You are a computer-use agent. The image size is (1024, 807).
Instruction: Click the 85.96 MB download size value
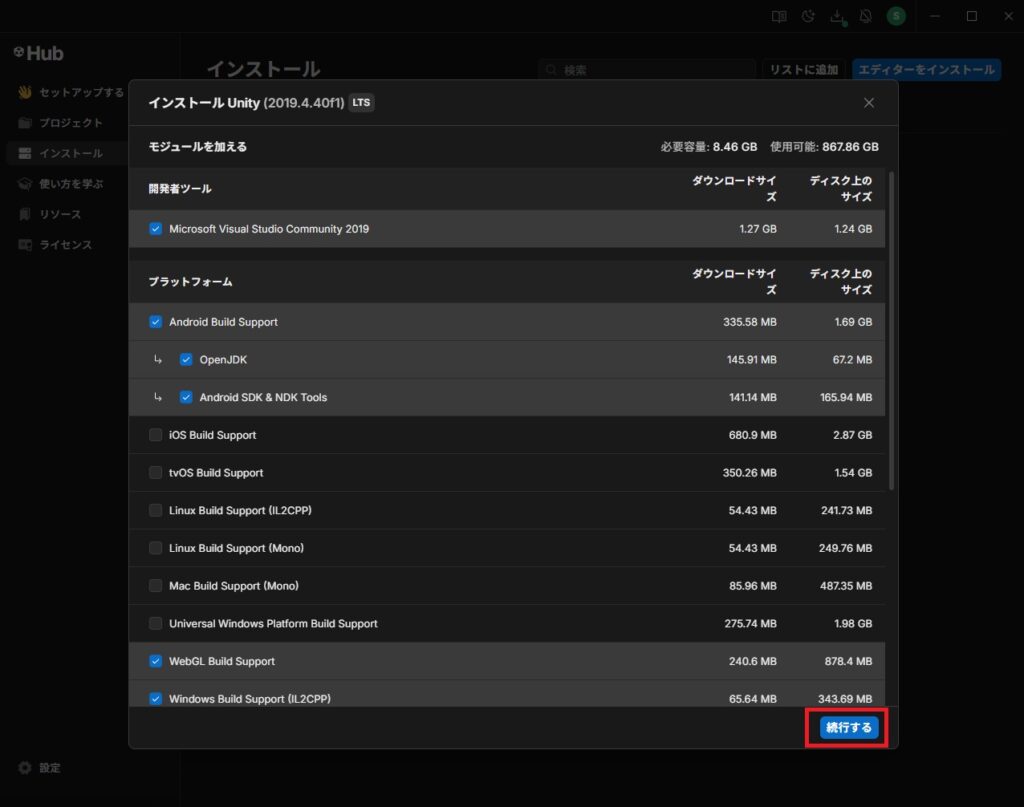pos(753,586)
